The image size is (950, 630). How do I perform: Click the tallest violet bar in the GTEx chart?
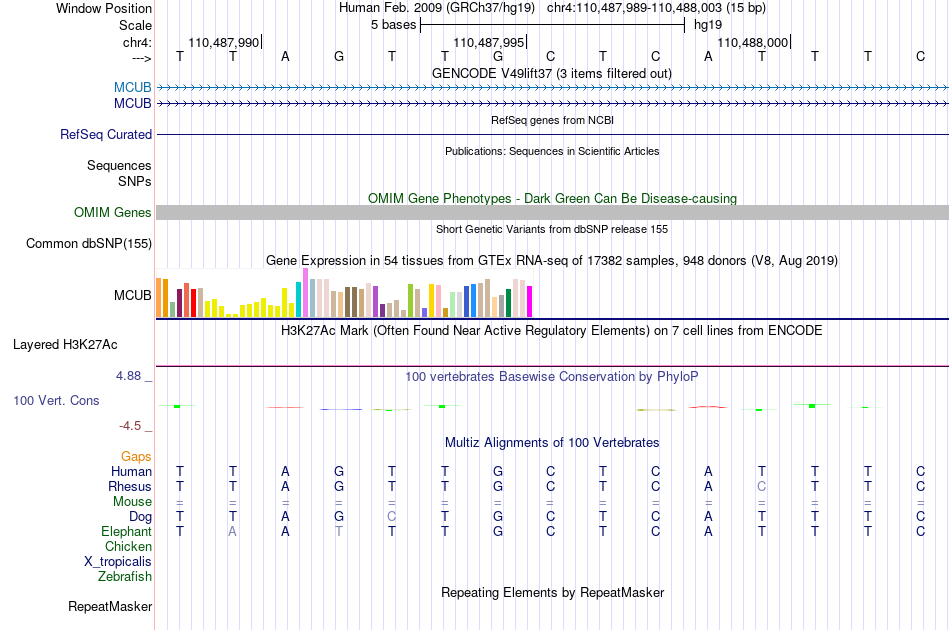305,293
